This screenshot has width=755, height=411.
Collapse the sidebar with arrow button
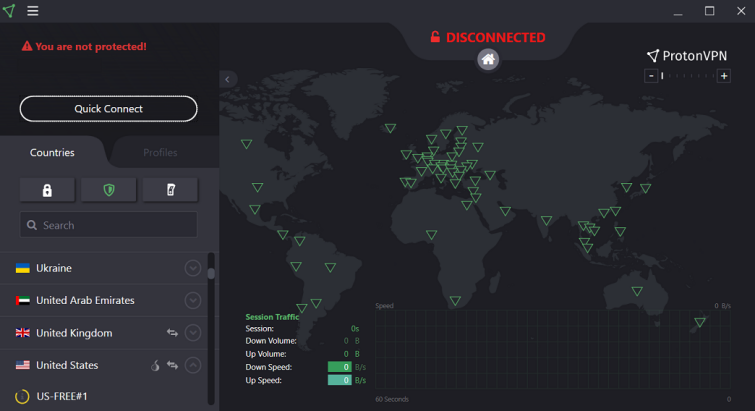228,79
